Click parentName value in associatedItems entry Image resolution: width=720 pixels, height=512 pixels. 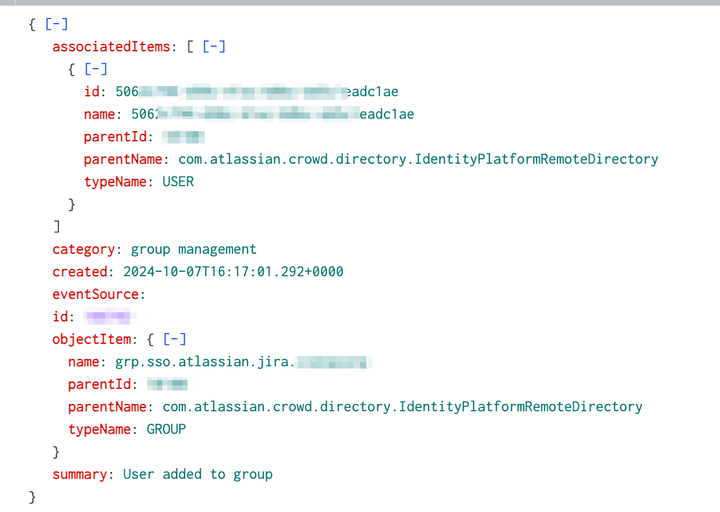(418, 159)
